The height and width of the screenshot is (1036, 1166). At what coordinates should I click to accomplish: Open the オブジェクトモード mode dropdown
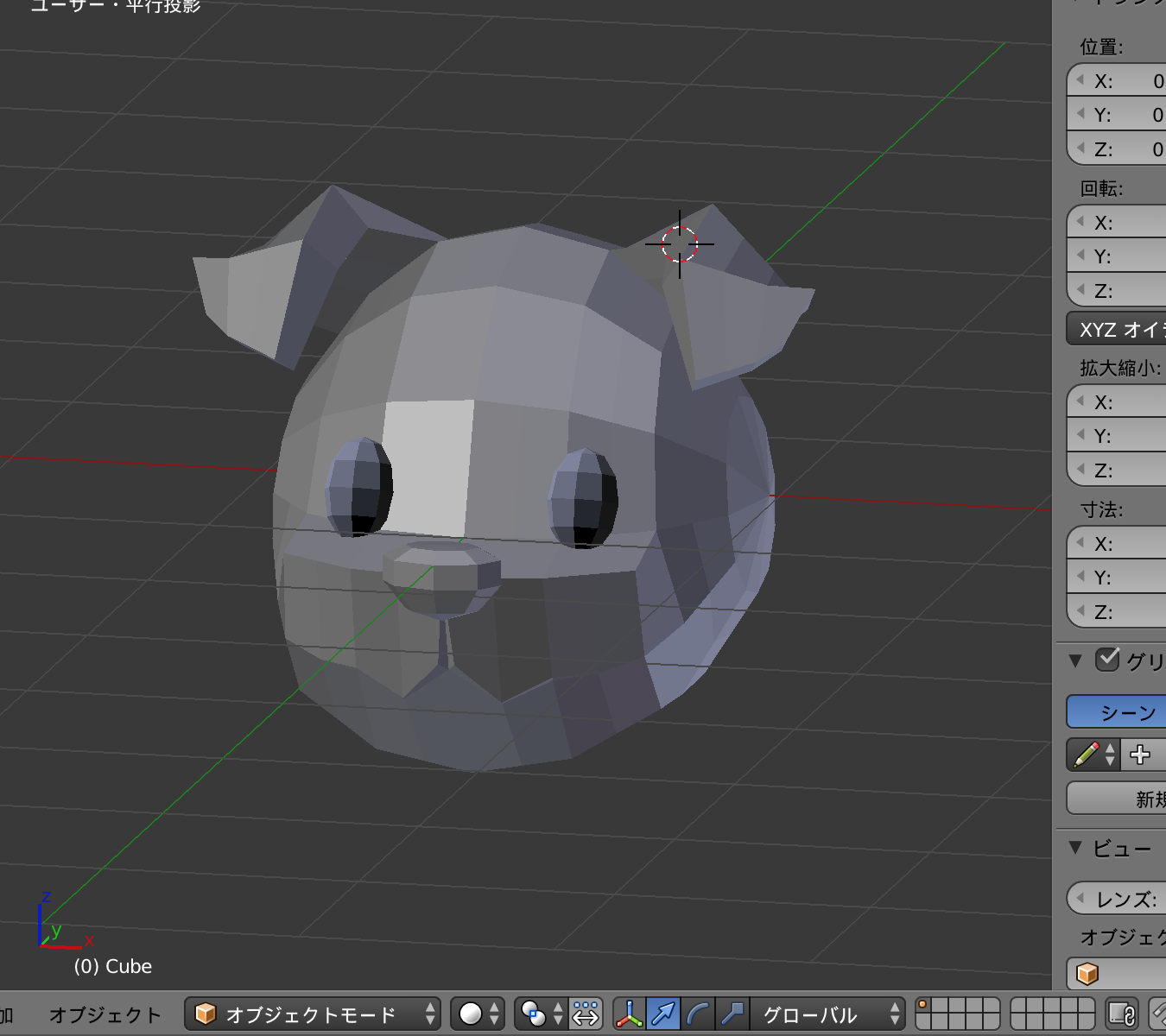[312, 1014]
